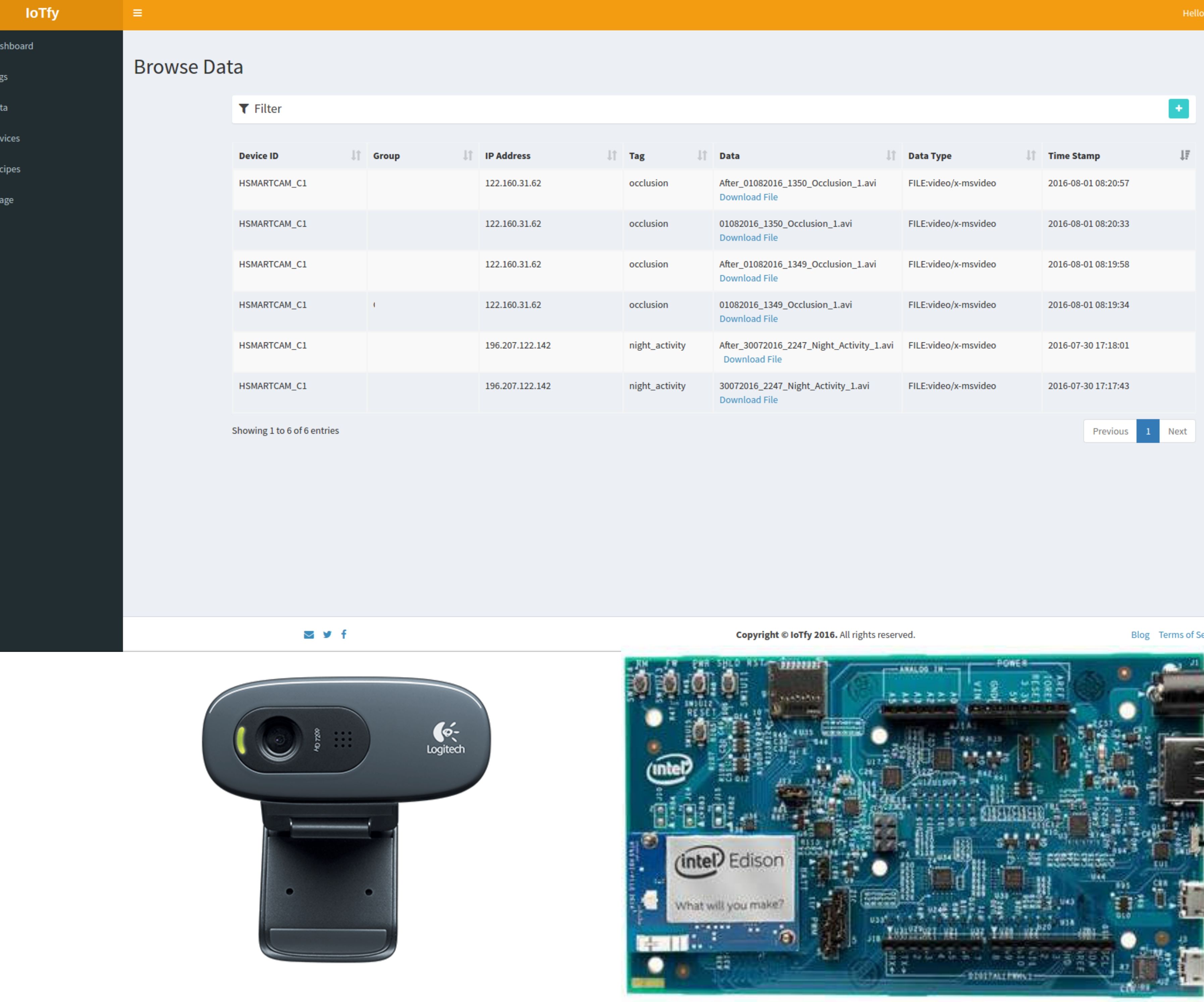Click the Filter funnel icon
1204x1002 pixels.
(244, 108)
